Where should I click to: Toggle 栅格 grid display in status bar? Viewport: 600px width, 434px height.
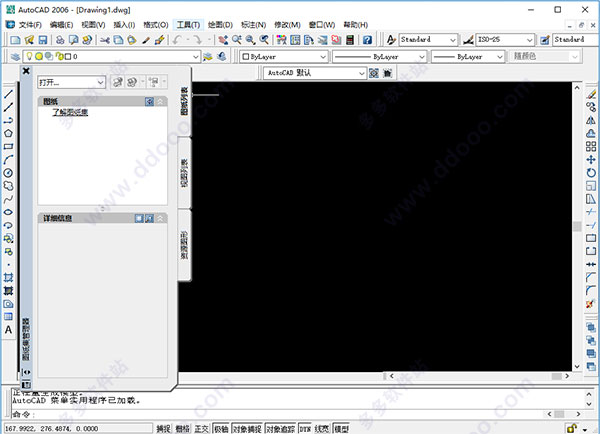(x=183, y=429)
